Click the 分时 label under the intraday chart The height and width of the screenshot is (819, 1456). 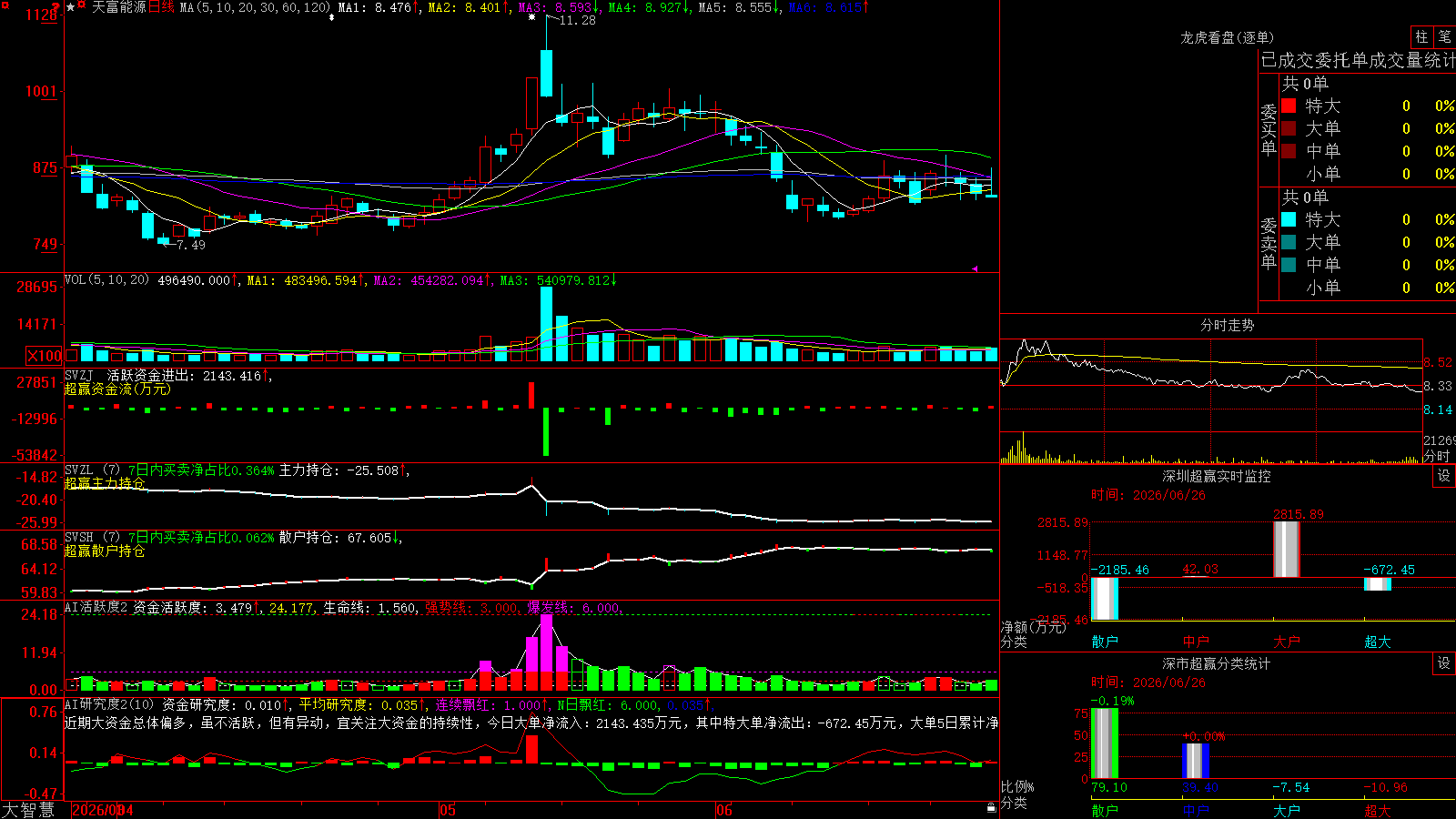pos(1437,456)
